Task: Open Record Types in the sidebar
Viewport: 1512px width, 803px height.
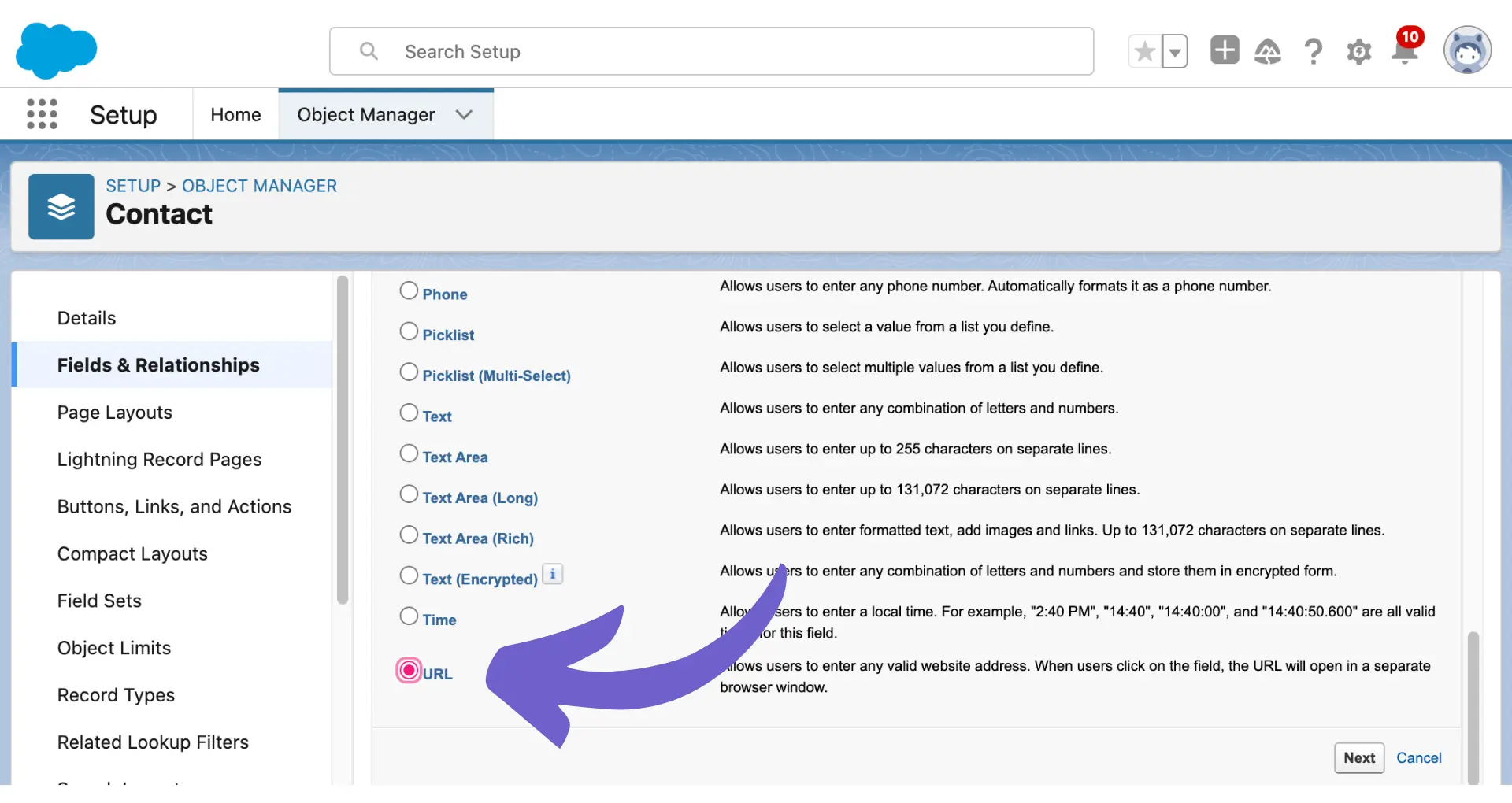Action: coord(116,695)
